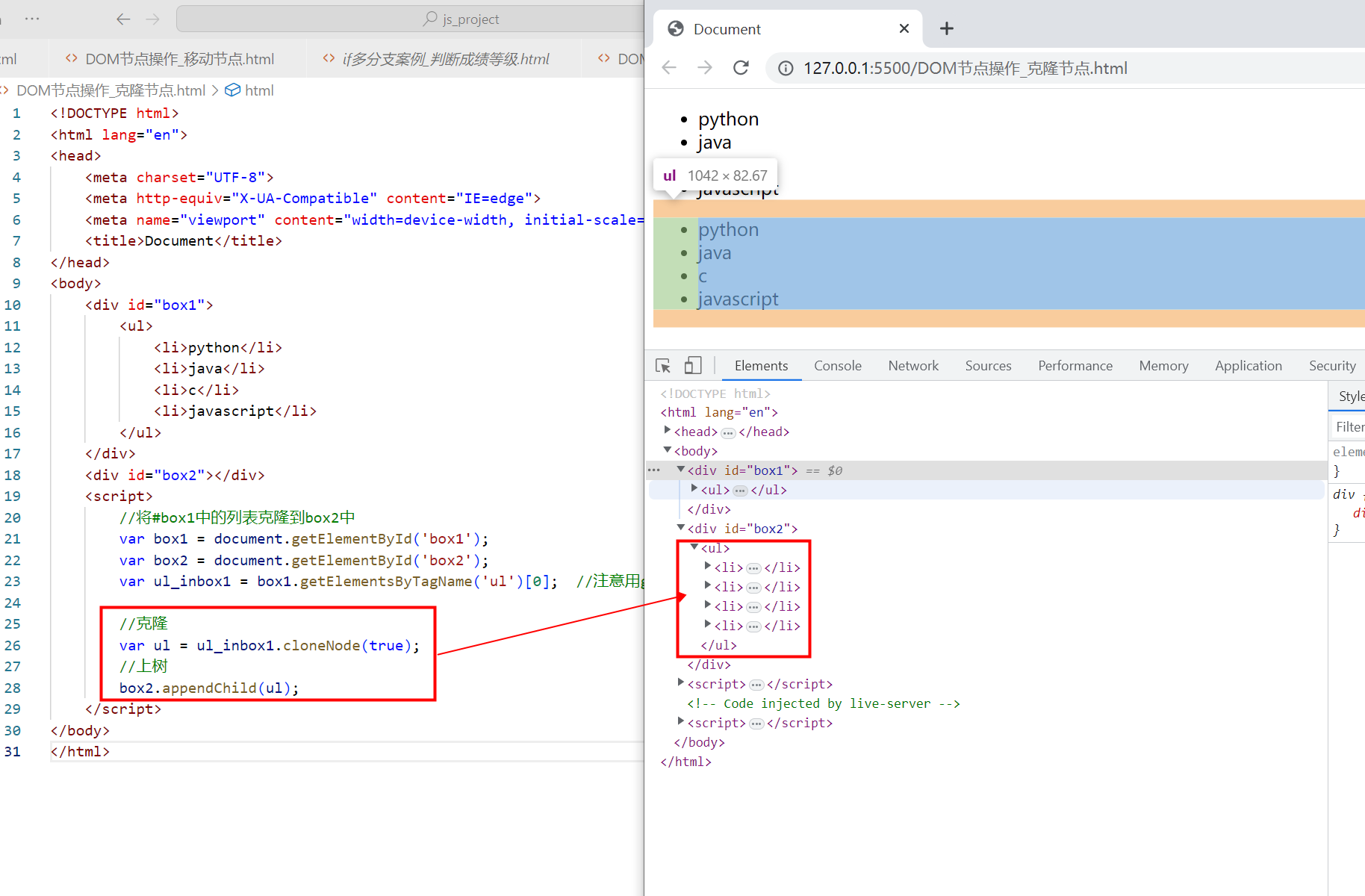Activate the DevTools inspect element picker

(x=663, y=366)
